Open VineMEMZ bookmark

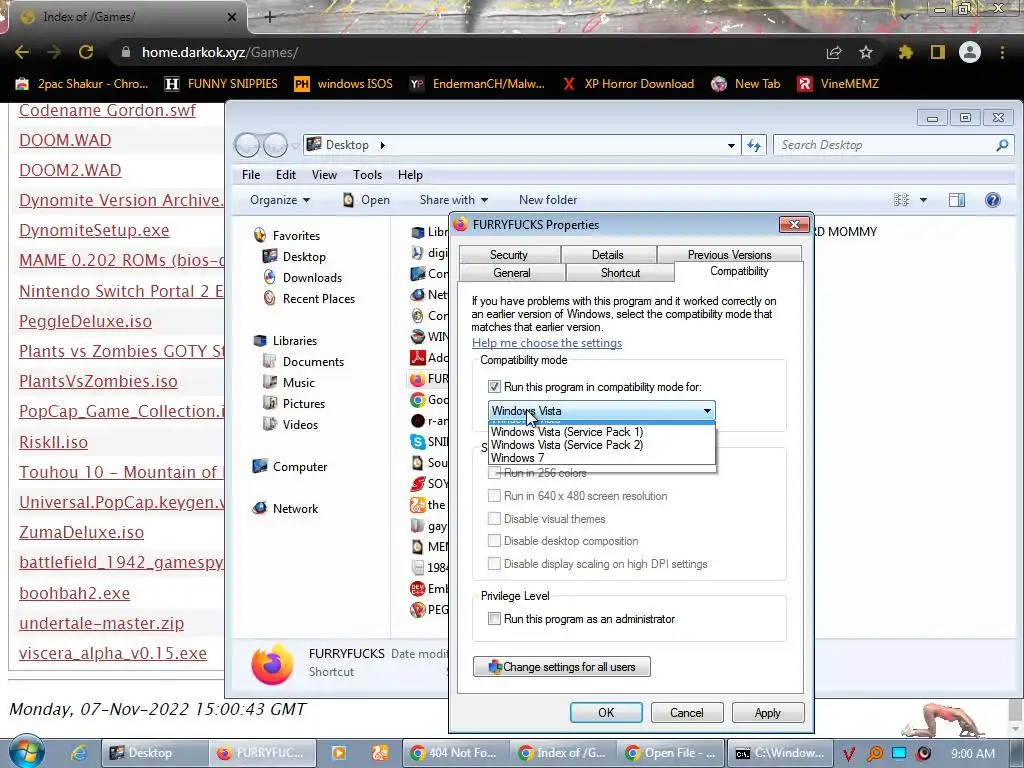(839, 84)
